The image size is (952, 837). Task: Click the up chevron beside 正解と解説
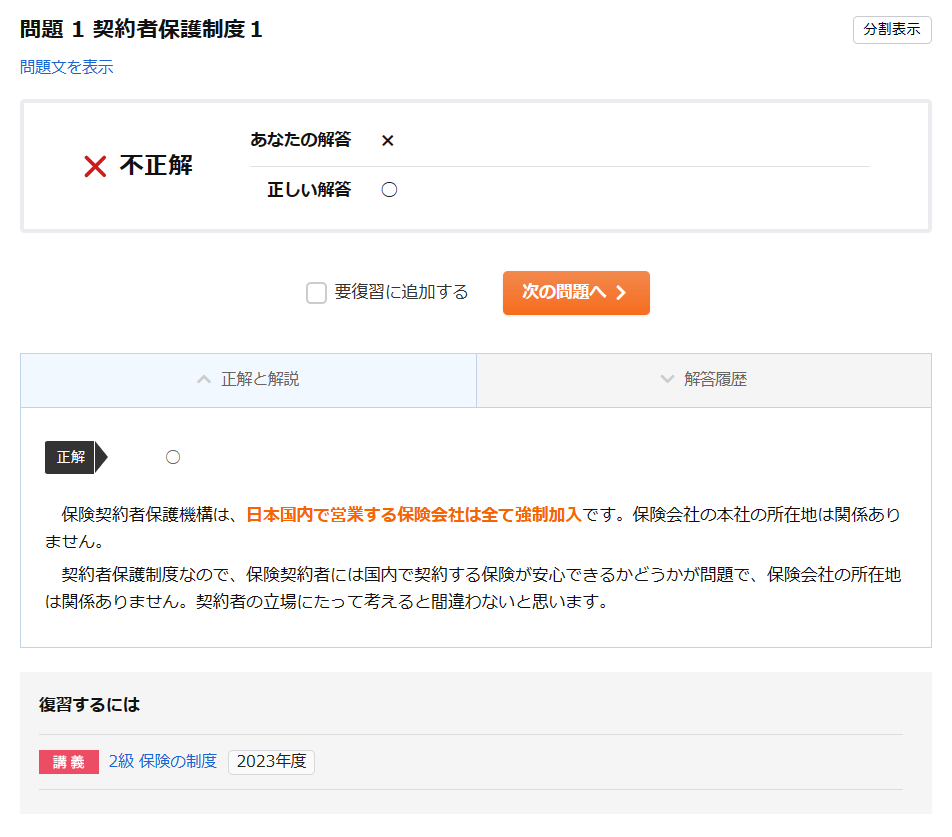pyautogui.click(x=204, y=380)
